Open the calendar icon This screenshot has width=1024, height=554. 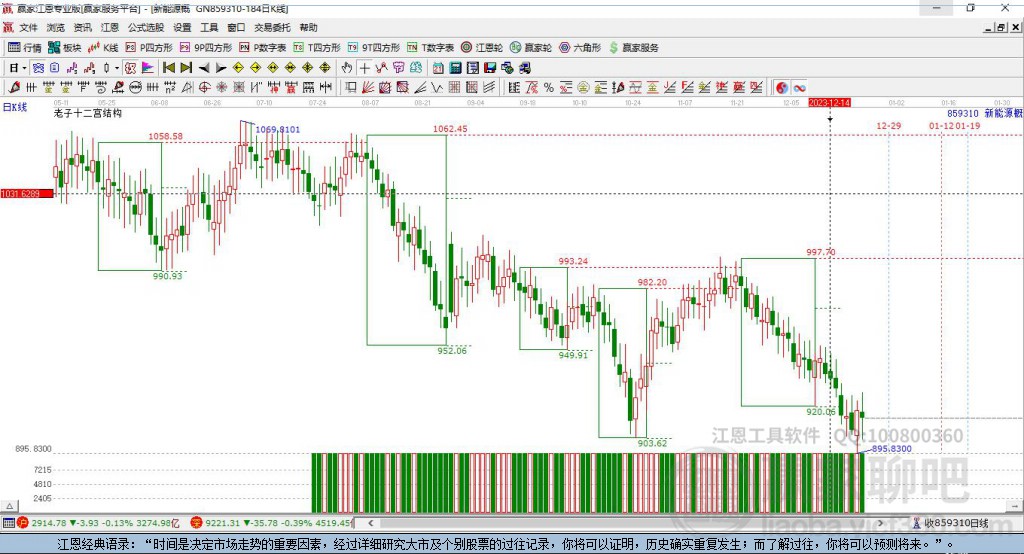pyautogui.click(x=438, y=68)
